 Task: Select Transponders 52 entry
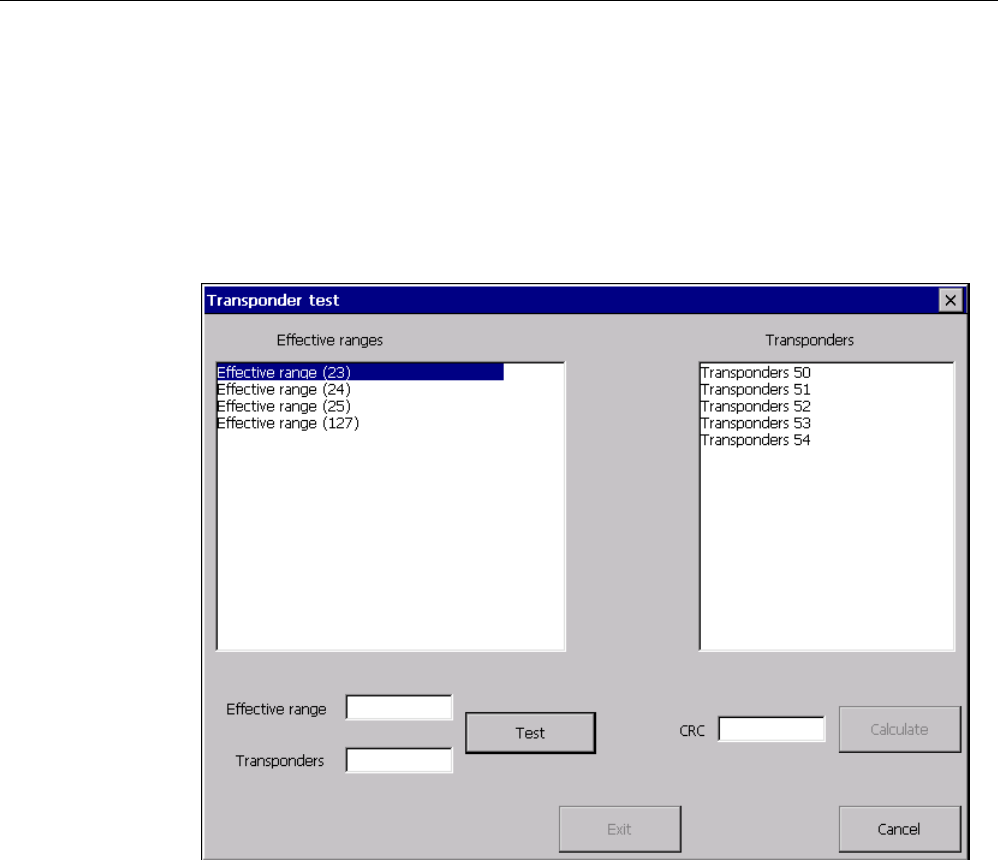(756, 406)
